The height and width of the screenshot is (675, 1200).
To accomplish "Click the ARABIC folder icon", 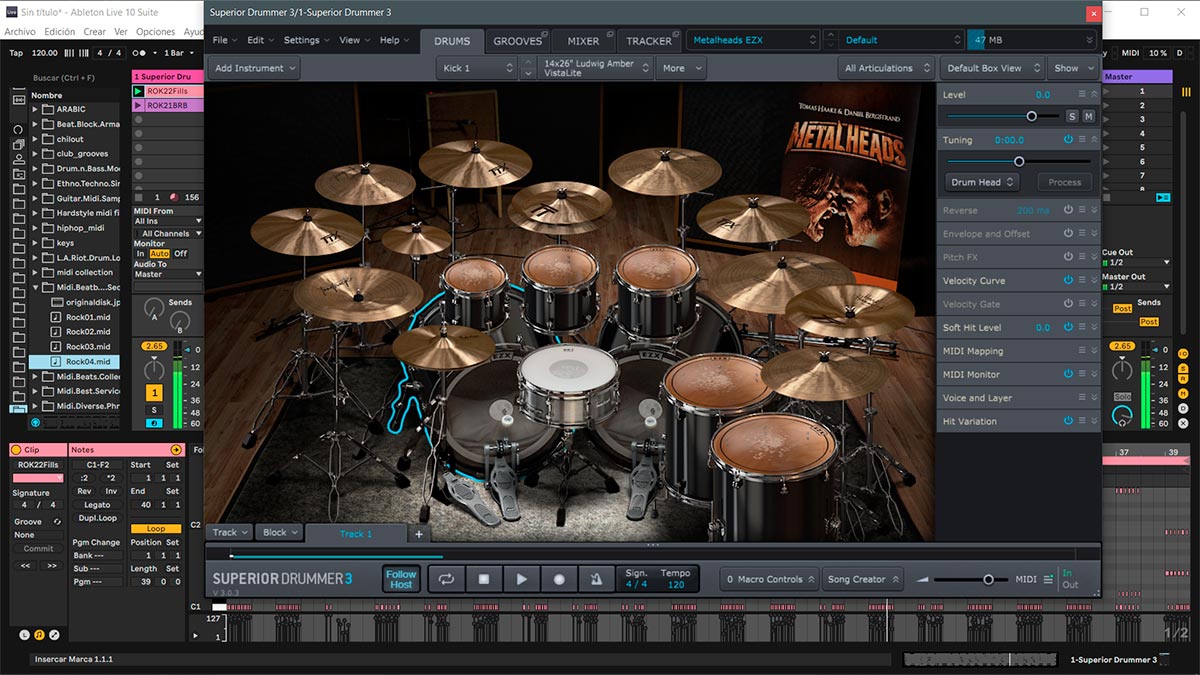I will click(46, 109).
